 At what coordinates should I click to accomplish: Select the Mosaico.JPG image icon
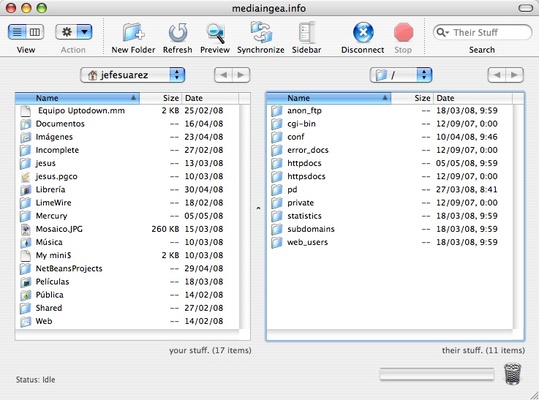(25, 229)
